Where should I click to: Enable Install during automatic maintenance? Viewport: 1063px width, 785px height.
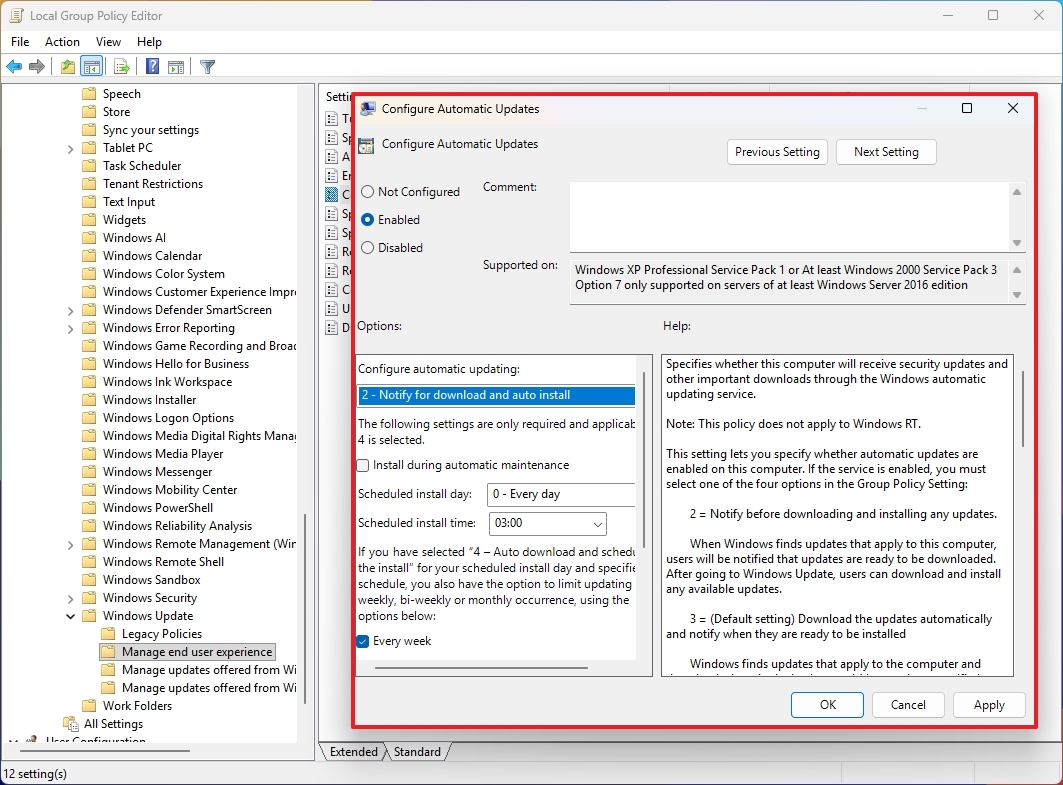click(363, 466)
